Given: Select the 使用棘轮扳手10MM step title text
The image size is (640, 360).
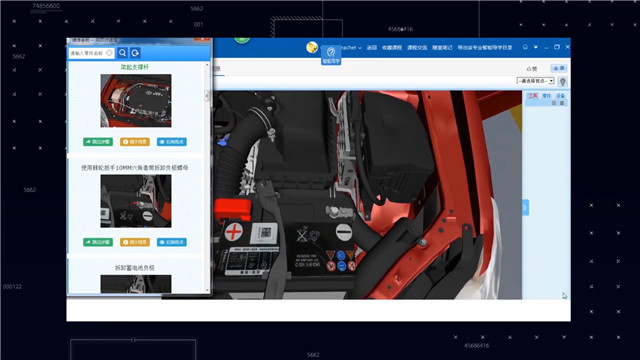Looking at the screenshot, I should (134, 167).
